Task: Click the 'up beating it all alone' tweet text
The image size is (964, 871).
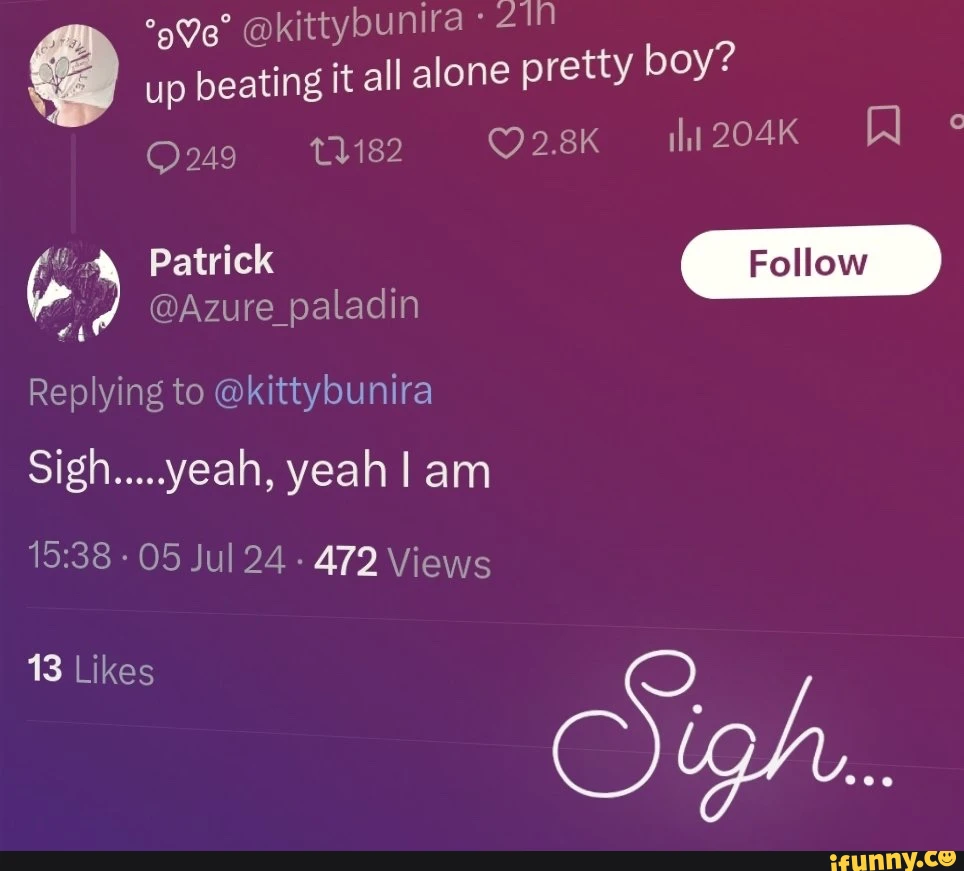Action: (x=440, y=76)
